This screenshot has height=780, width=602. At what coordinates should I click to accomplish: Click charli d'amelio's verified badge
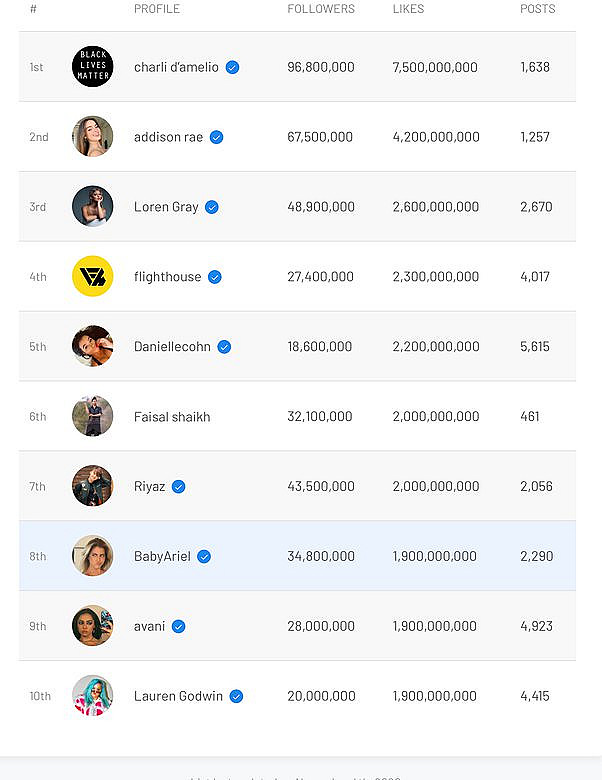pos(232,67)
